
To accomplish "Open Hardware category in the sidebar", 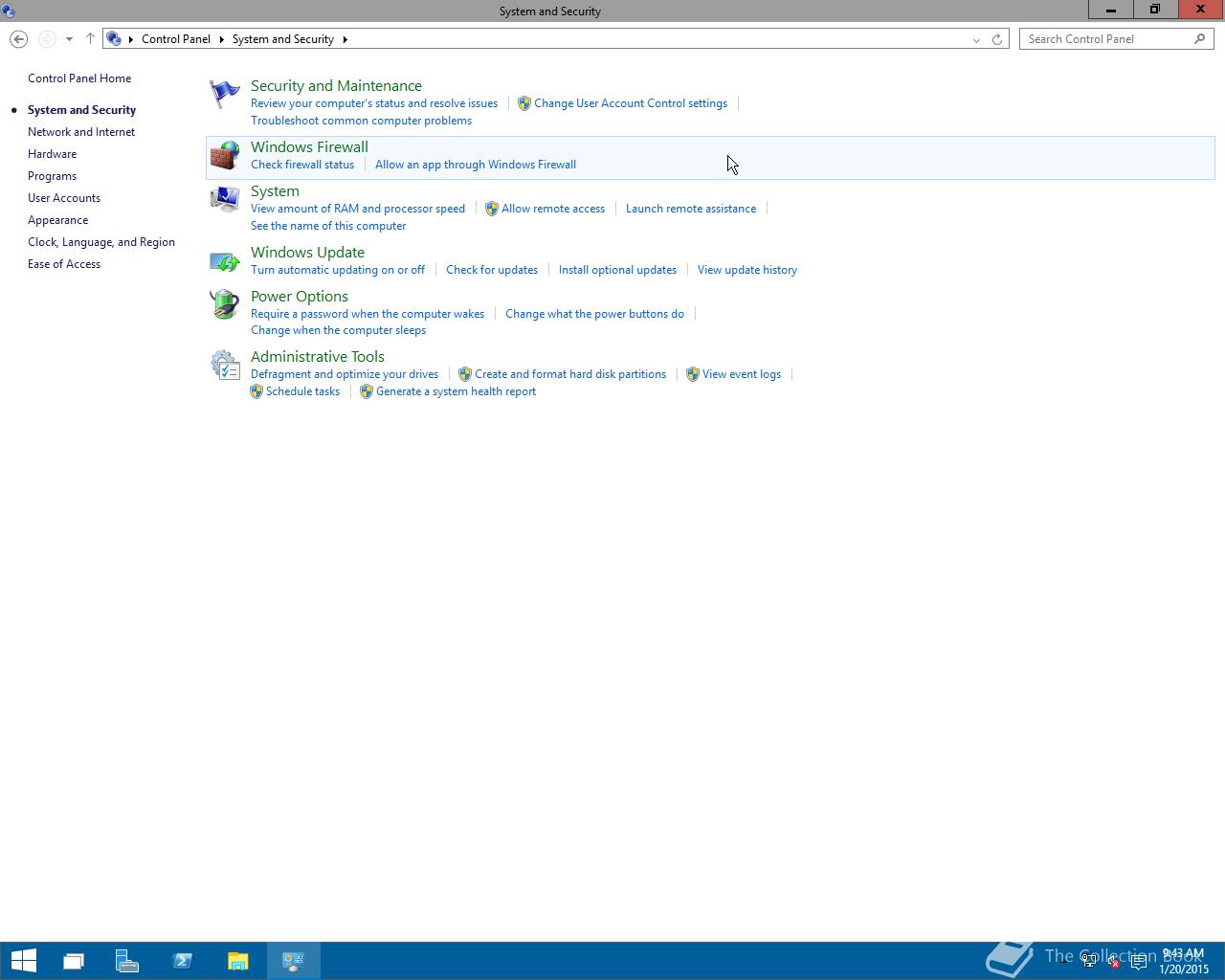I will click(53, 154).
